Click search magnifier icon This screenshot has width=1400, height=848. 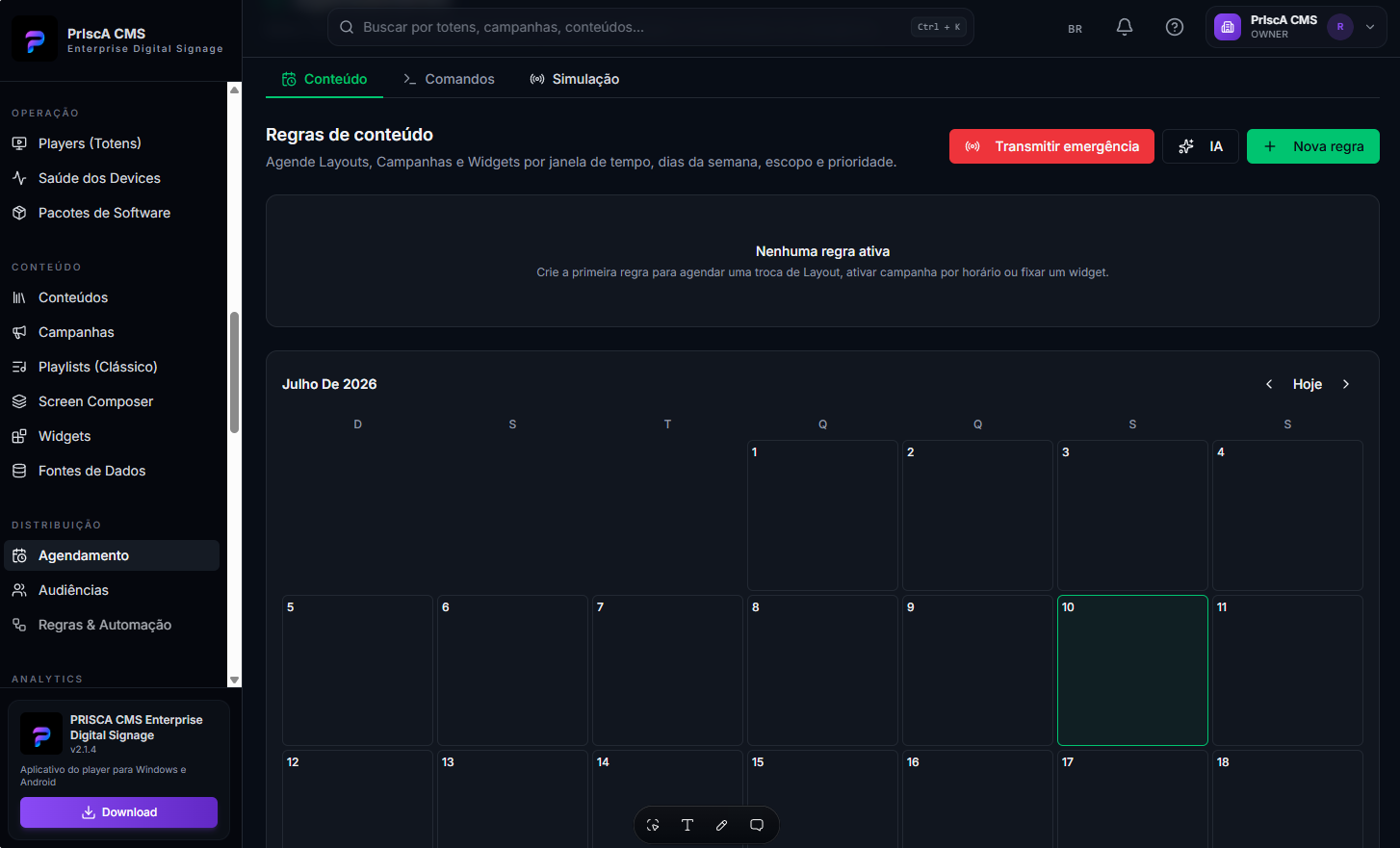[347, 27]
